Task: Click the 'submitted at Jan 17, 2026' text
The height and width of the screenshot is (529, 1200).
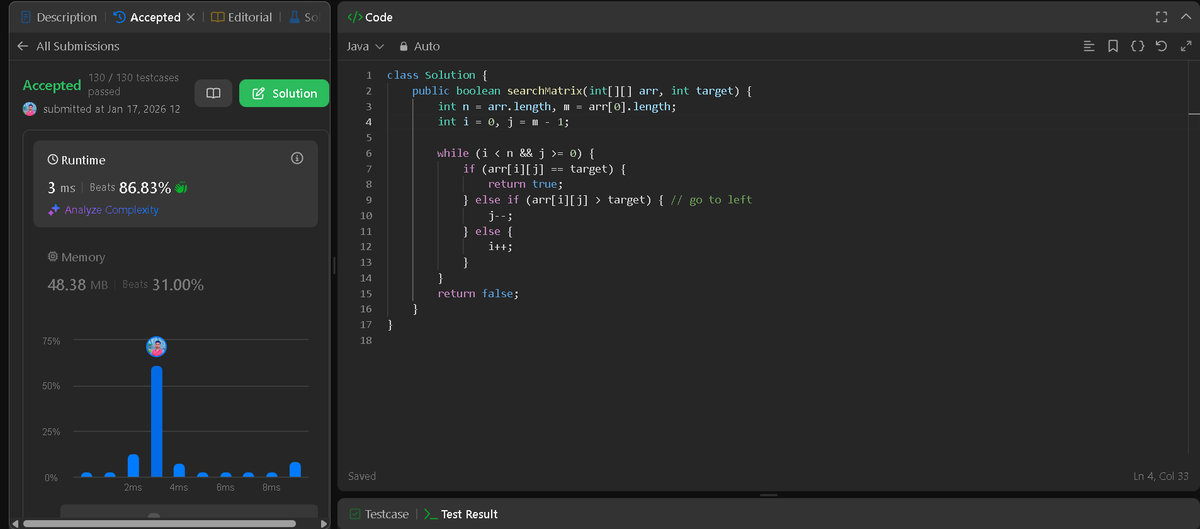Action: click(111, 108)
